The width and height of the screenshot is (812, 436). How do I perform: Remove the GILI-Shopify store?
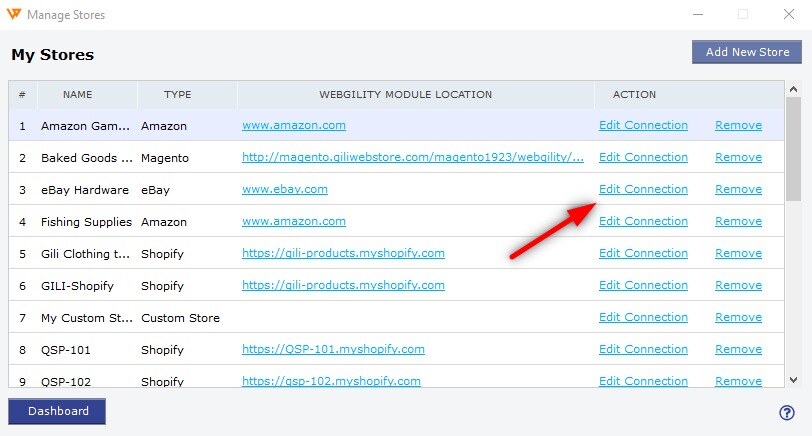[x=738, y=285]
